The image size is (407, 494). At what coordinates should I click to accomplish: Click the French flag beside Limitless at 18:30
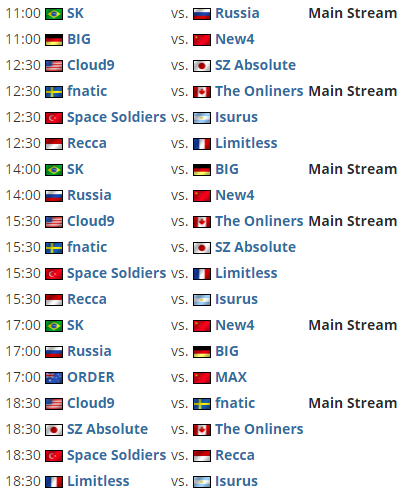[54, 482]
